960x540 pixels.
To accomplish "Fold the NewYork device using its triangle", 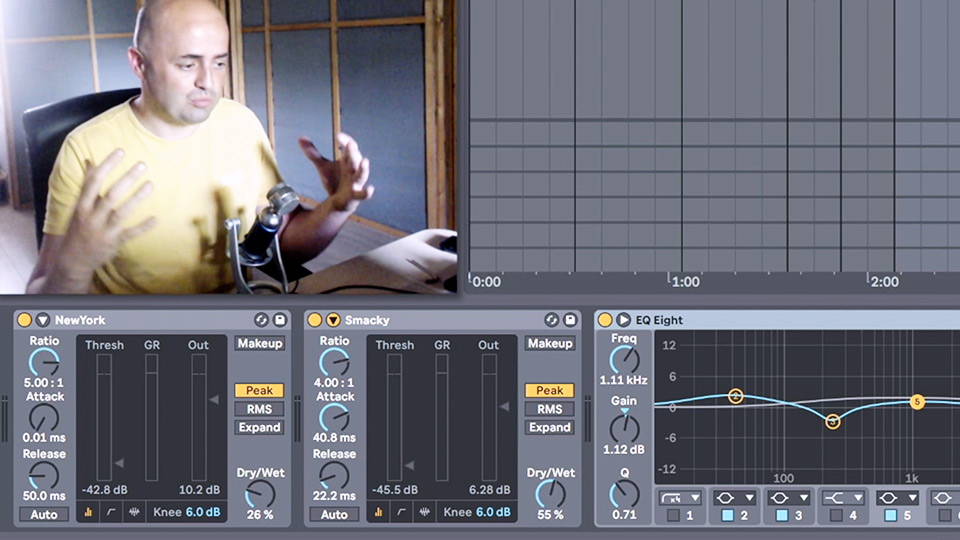I will (x=42, y=320).
